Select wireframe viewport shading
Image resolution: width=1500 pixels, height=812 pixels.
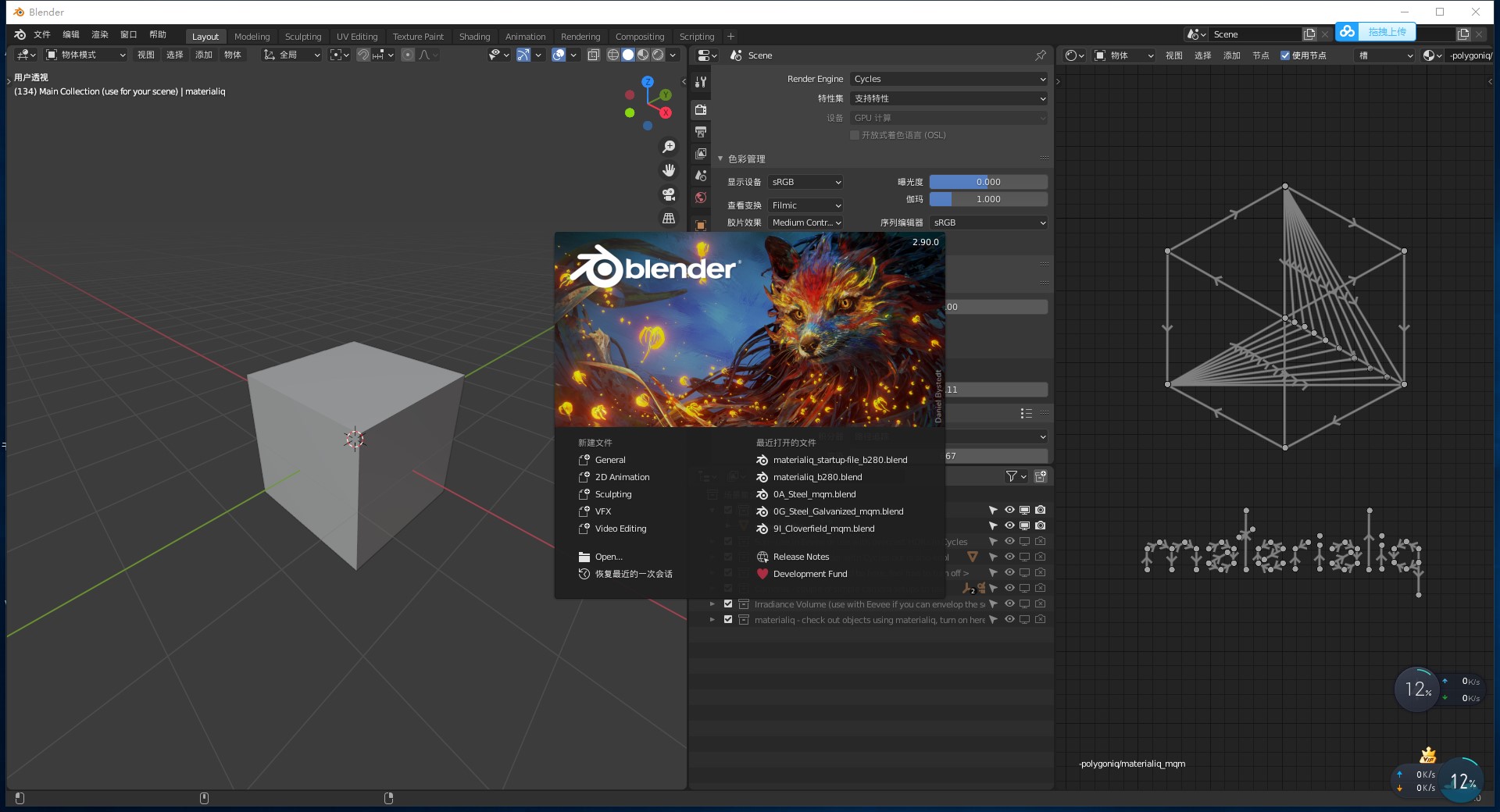[613, 55]
